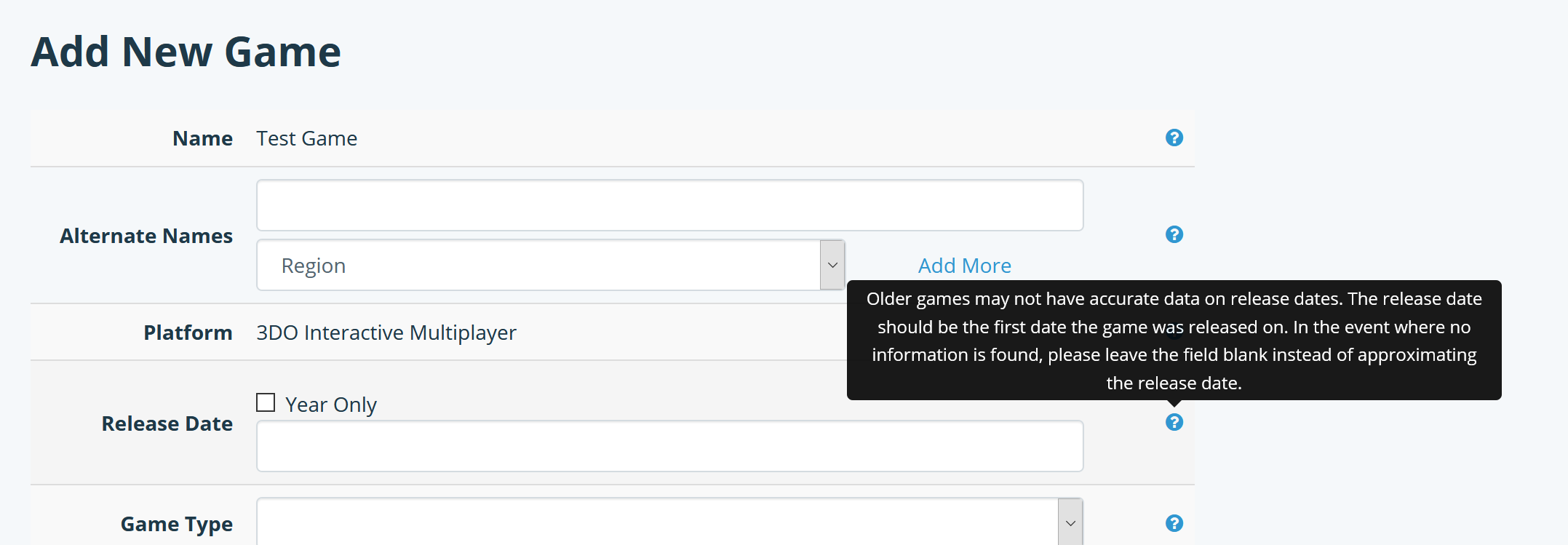Image resolution: width=1568 pixels, height=545 pixels.
Task: Click the black release date tooltip
Action: 1174,340
